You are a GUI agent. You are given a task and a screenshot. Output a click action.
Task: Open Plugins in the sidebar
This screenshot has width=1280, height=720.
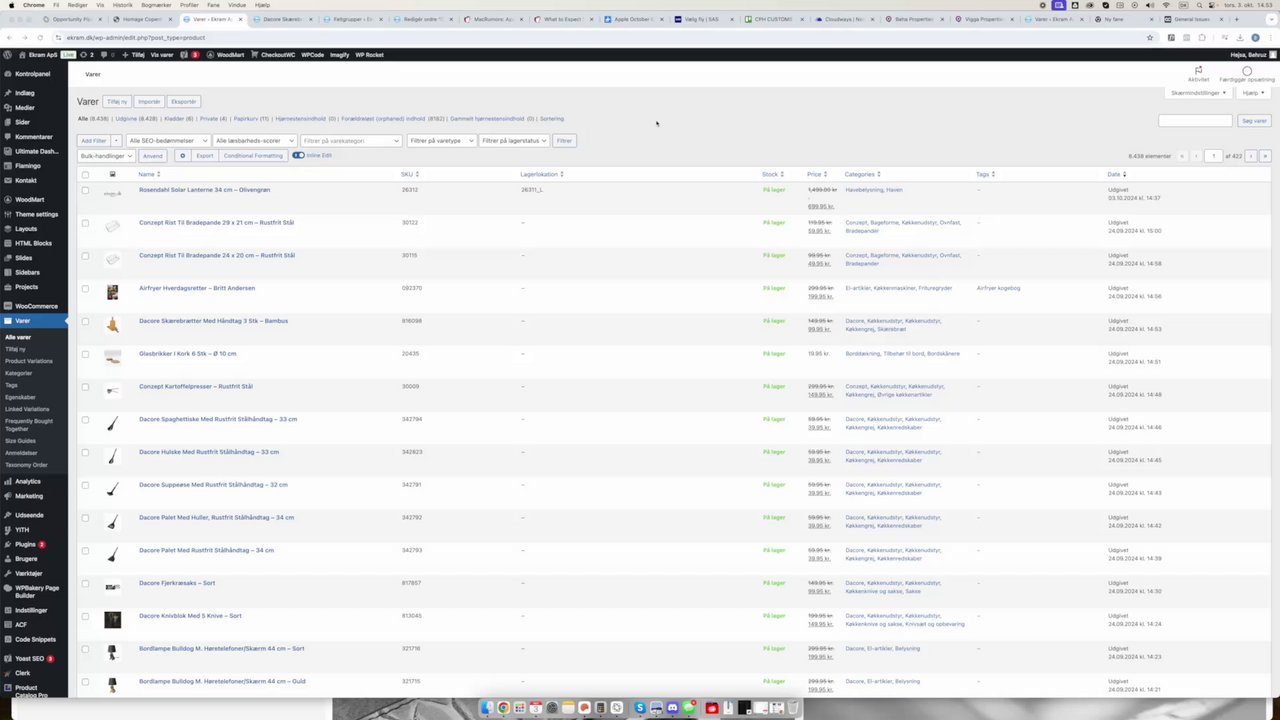tap(25, 544)
